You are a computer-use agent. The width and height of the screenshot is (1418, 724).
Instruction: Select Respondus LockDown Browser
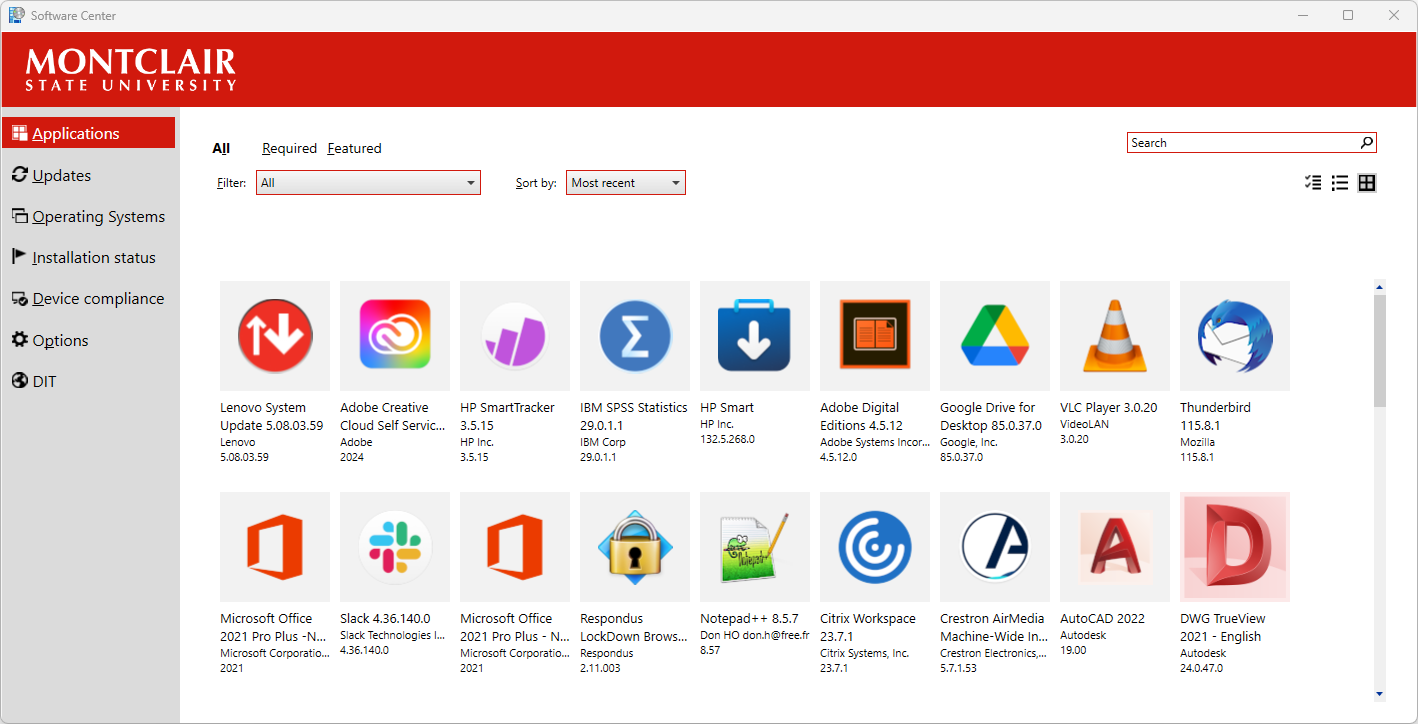[634, 547]
